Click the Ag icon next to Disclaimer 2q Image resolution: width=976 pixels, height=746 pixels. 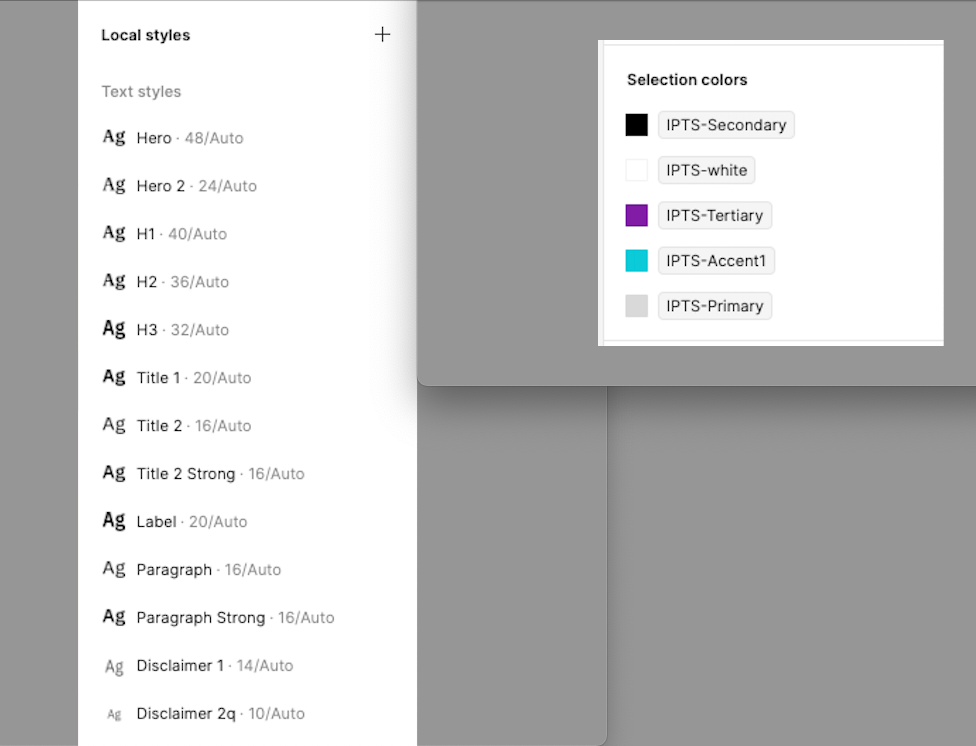pyautogui.click(x=113, y=713)
